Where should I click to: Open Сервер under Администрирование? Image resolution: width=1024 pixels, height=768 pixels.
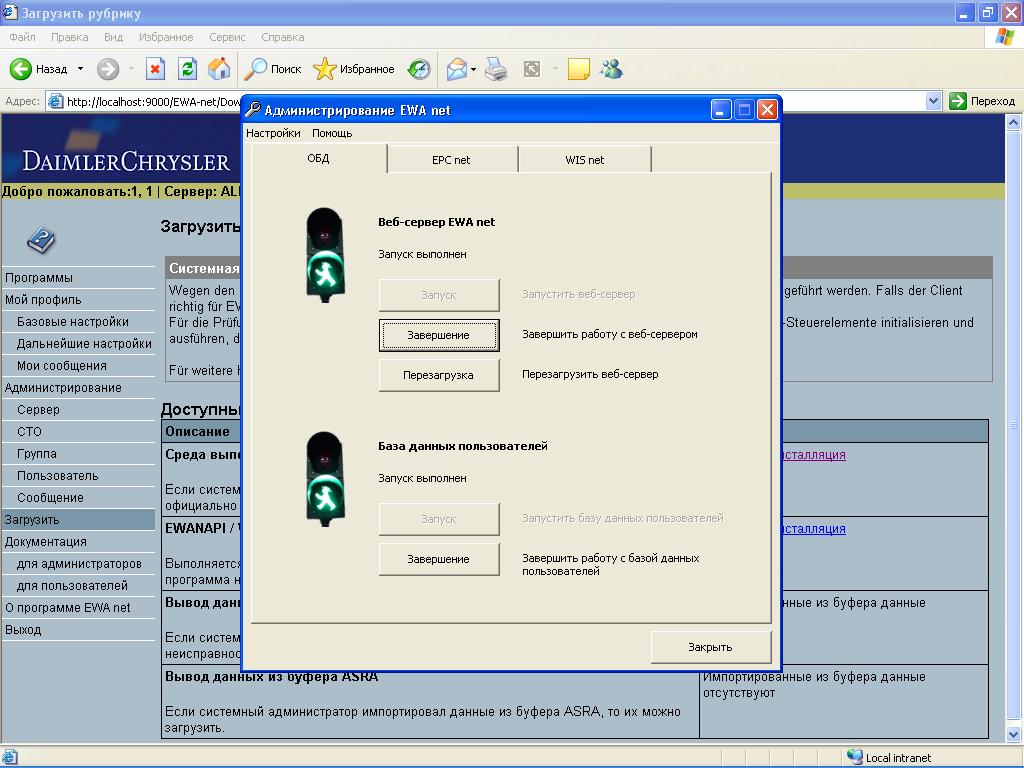39,409
